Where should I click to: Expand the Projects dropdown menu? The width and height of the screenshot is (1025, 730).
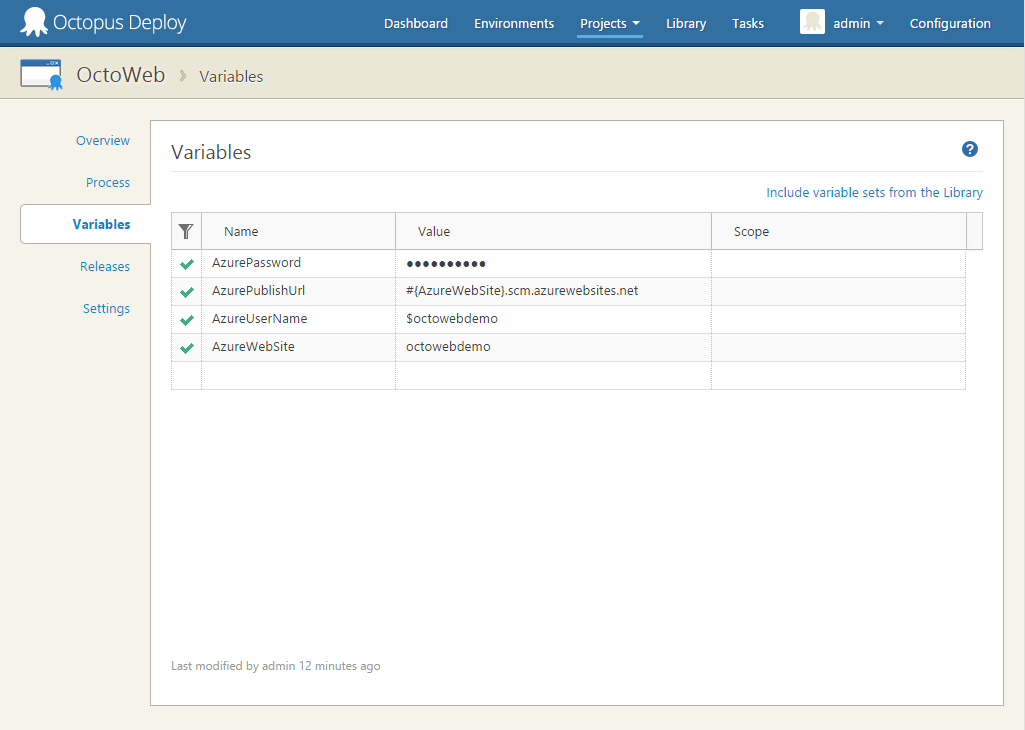point(609,23)
